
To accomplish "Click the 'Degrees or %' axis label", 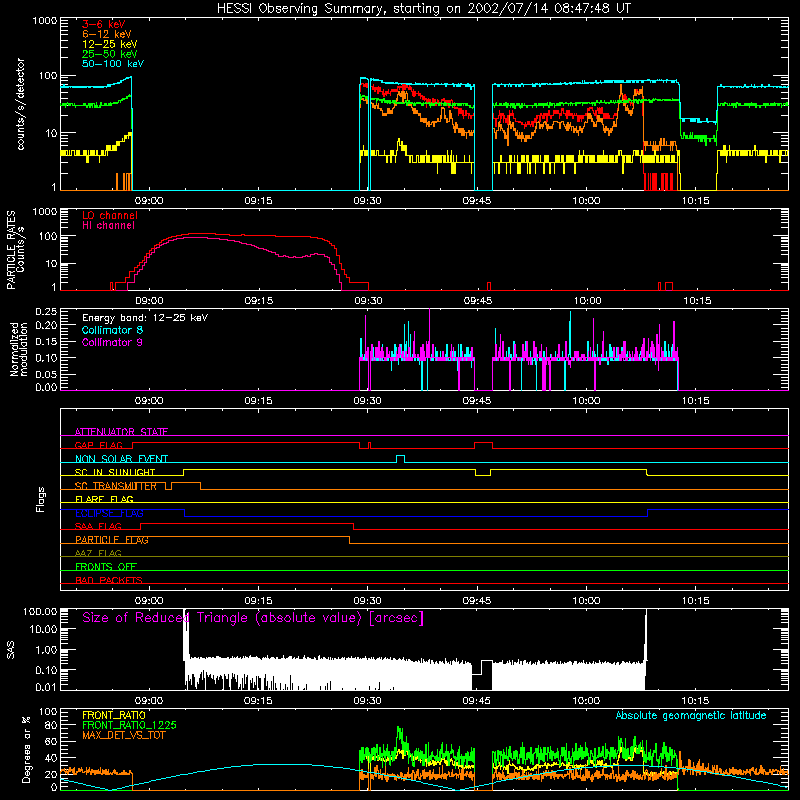I will [26, 749].
